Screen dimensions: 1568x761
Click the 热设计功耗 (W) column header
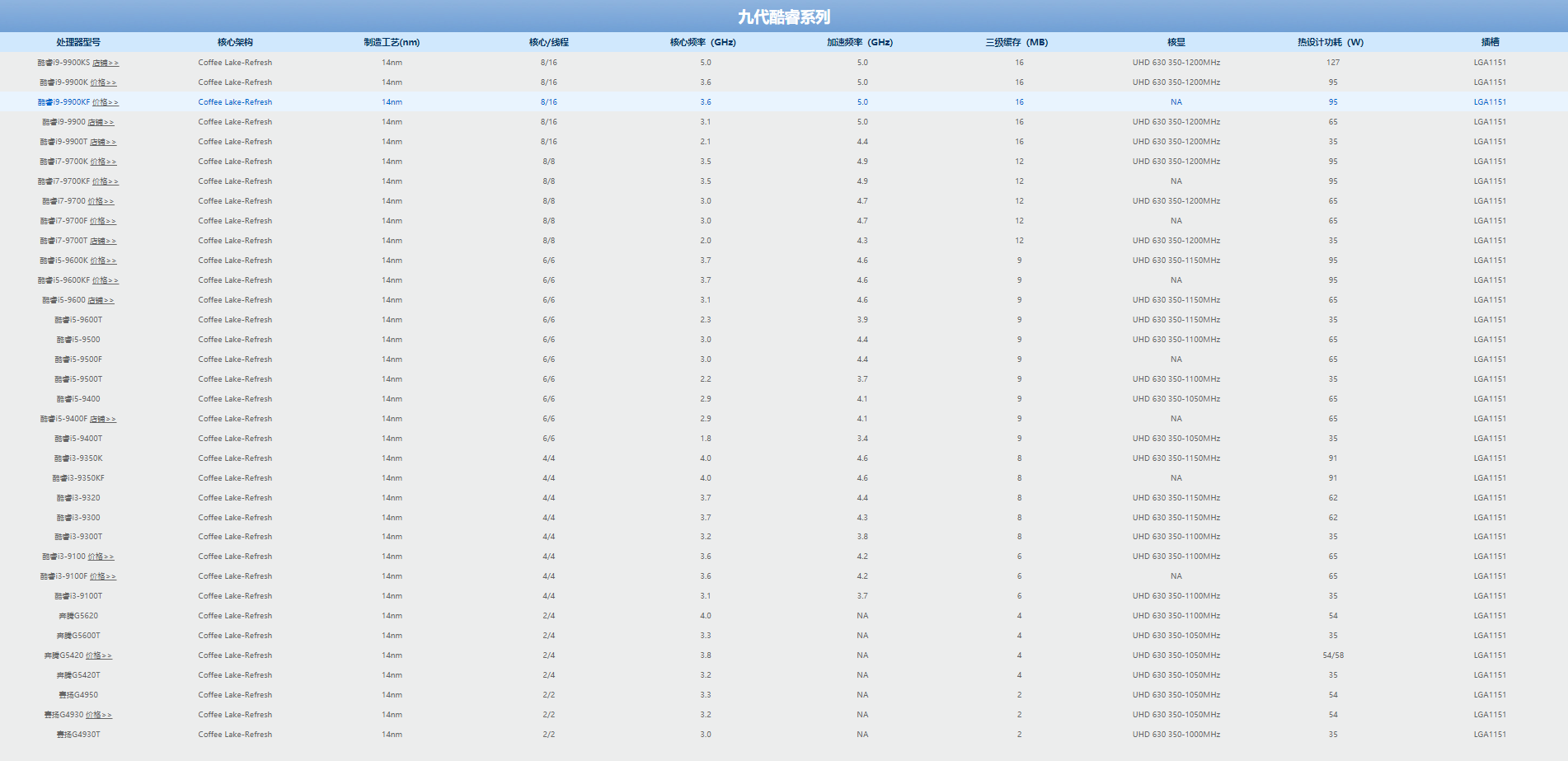[x=1331, y=42]
